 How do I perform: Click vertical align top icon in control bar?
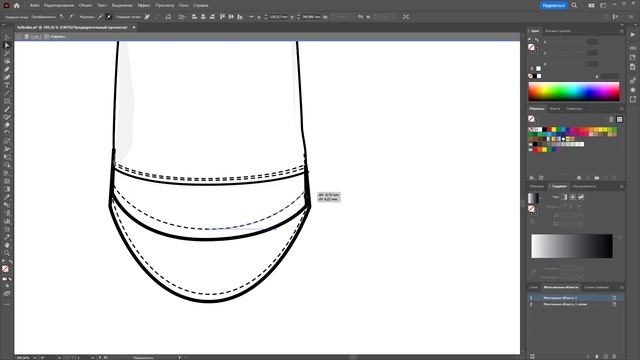tap(222, 17)
